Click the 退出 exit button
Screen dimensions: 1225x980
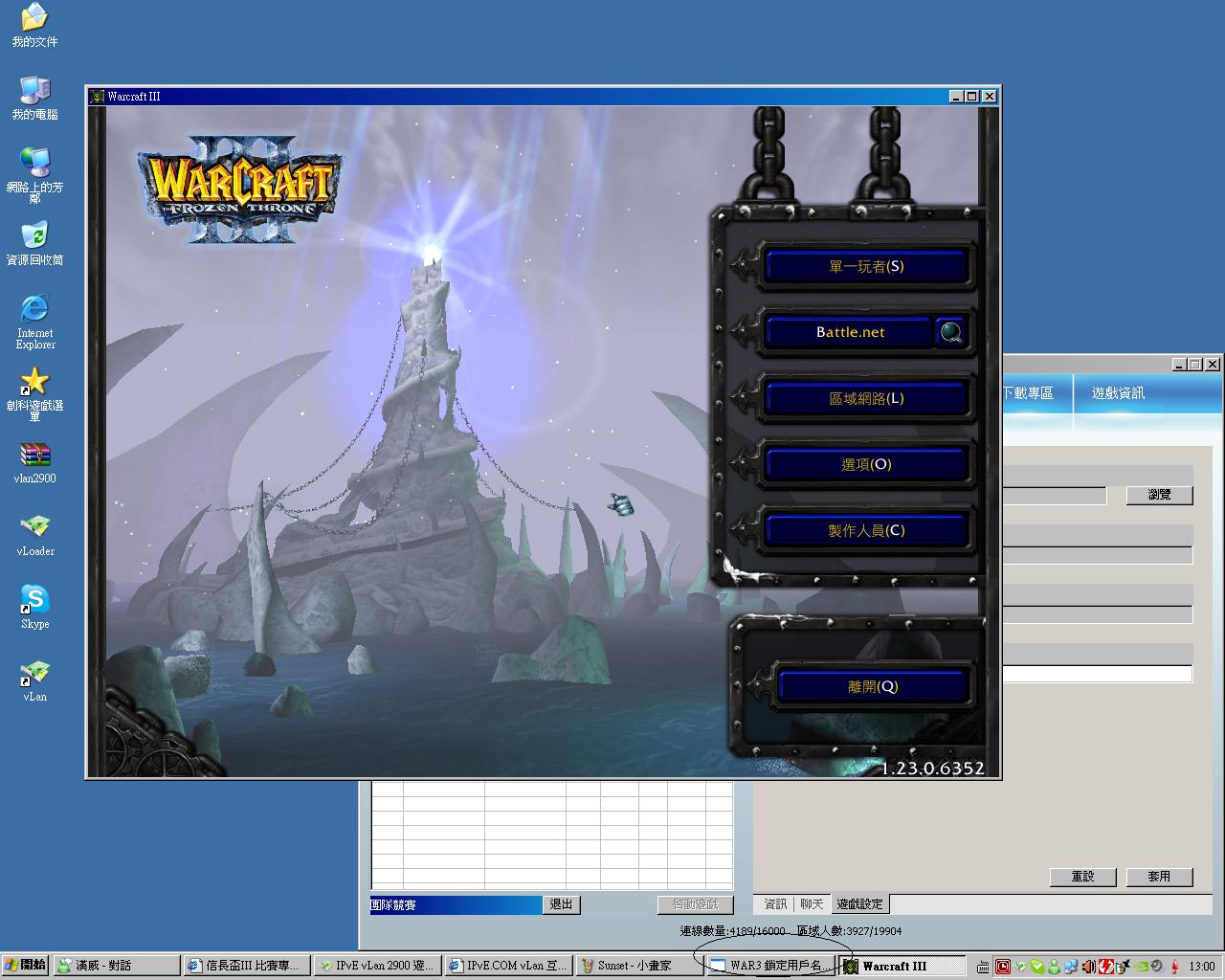[x=561, y=904]
